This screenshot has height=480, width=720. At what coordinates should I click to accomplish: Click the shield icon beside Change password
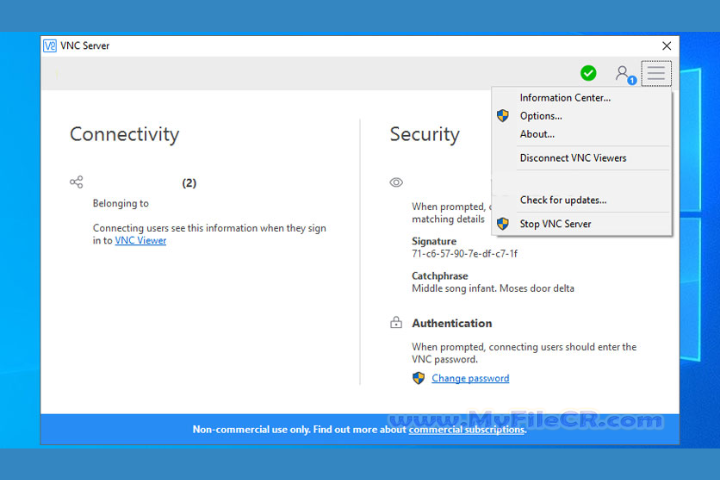point(418,378)
